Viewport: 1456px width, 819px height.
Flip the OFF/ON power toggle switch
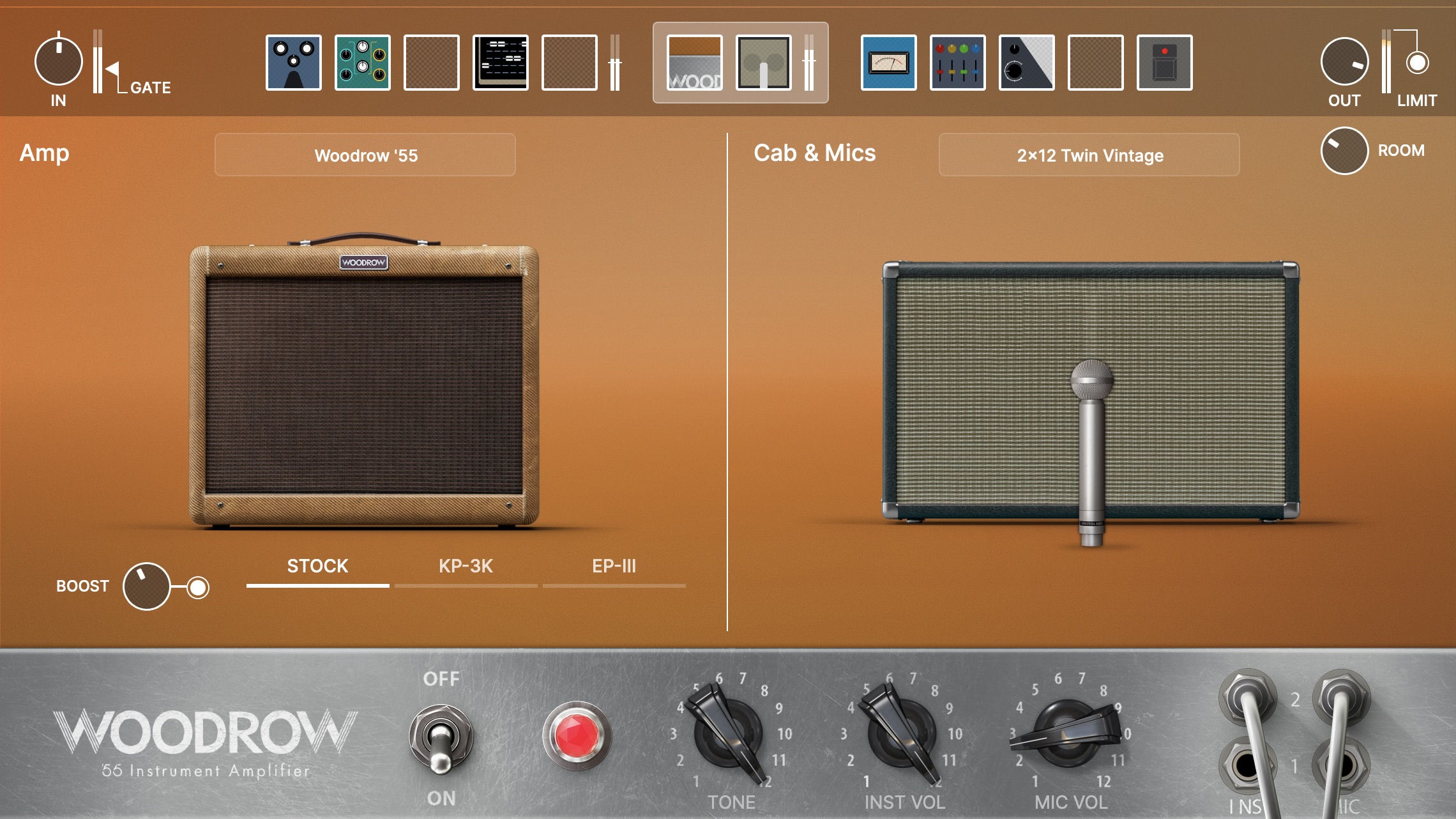point(443,739)
